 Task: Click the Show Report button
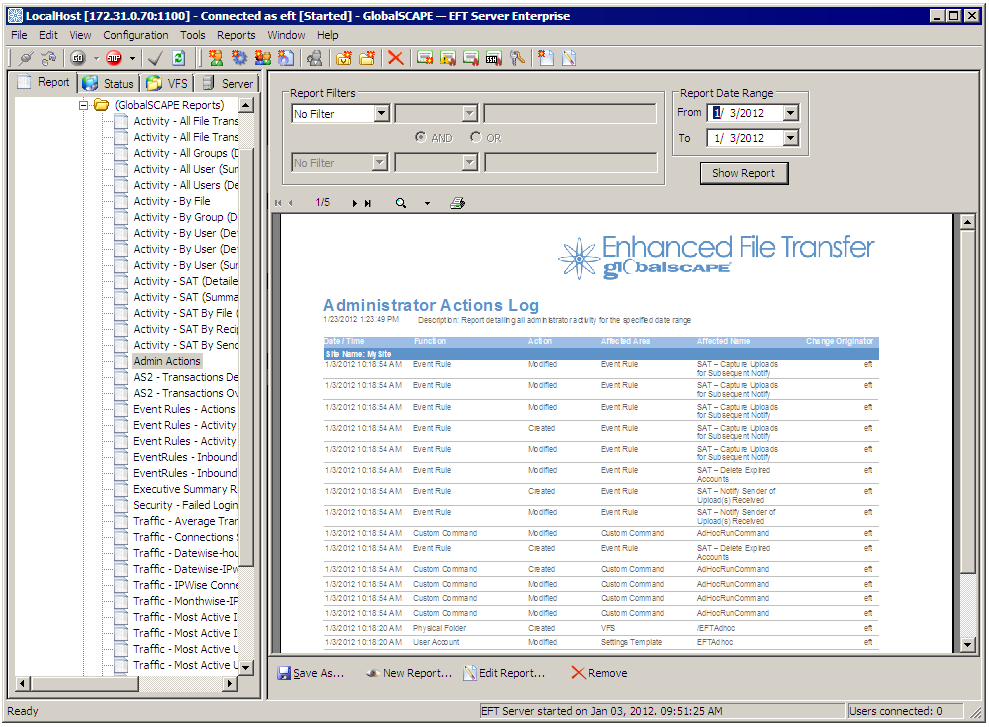[x=744, y=173]
